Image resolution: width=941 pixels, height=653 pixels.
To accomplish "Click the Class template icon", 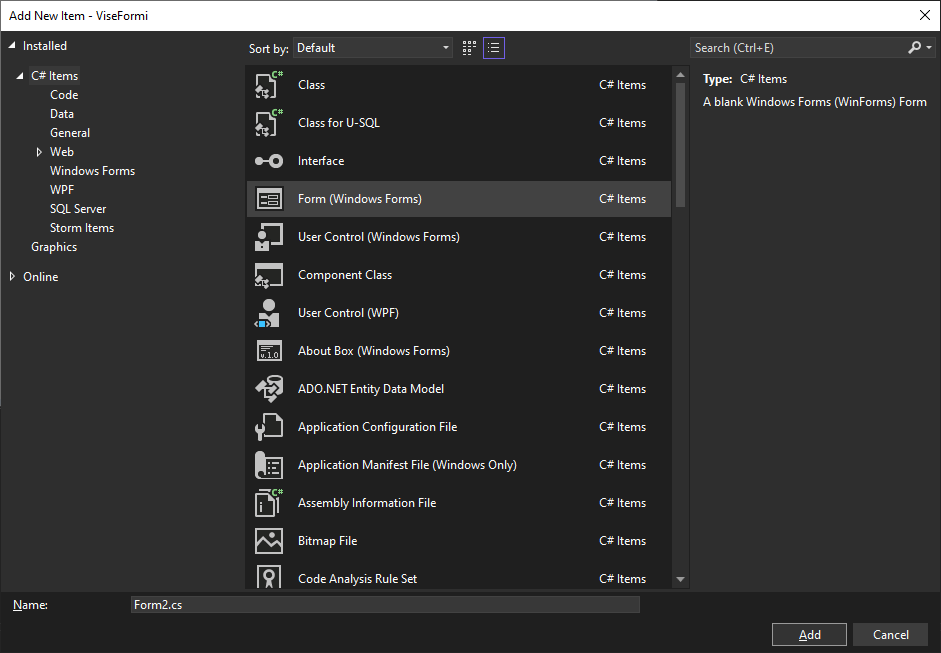I will pyautogui.click(x=268, y=85).
